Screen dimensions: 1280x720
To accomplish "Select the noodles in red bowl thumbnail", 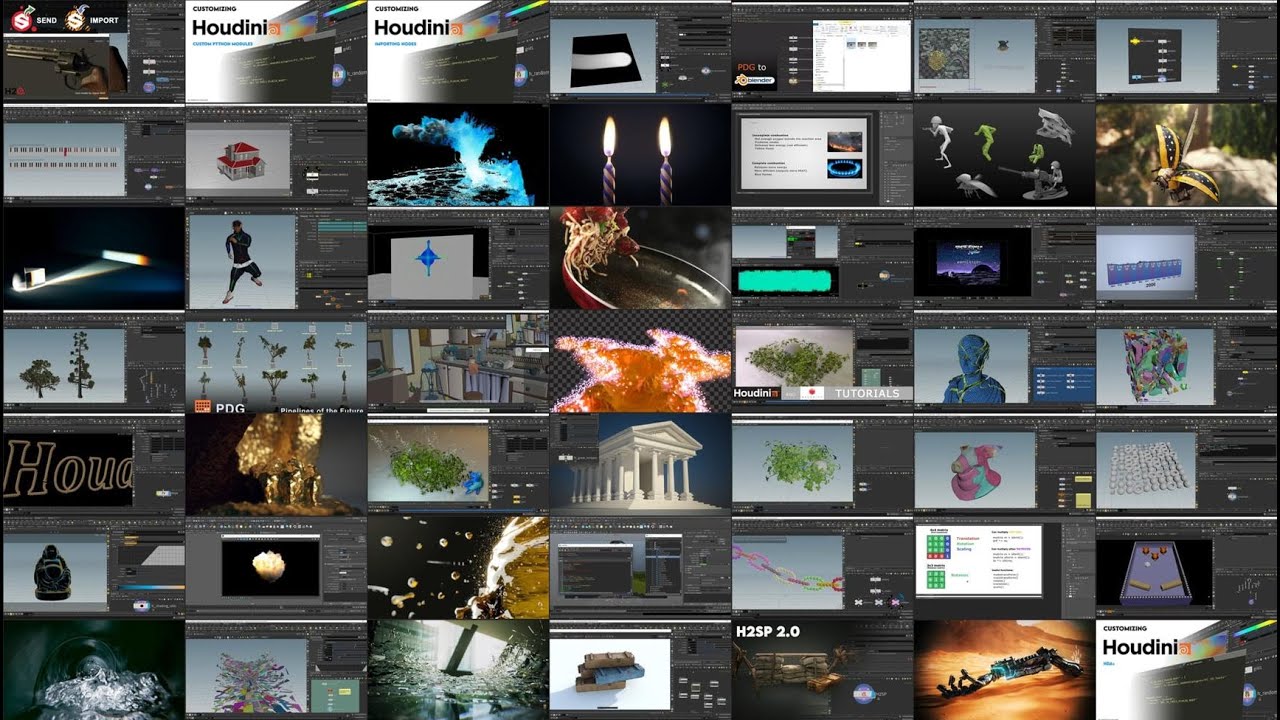I will coord(639,259).
